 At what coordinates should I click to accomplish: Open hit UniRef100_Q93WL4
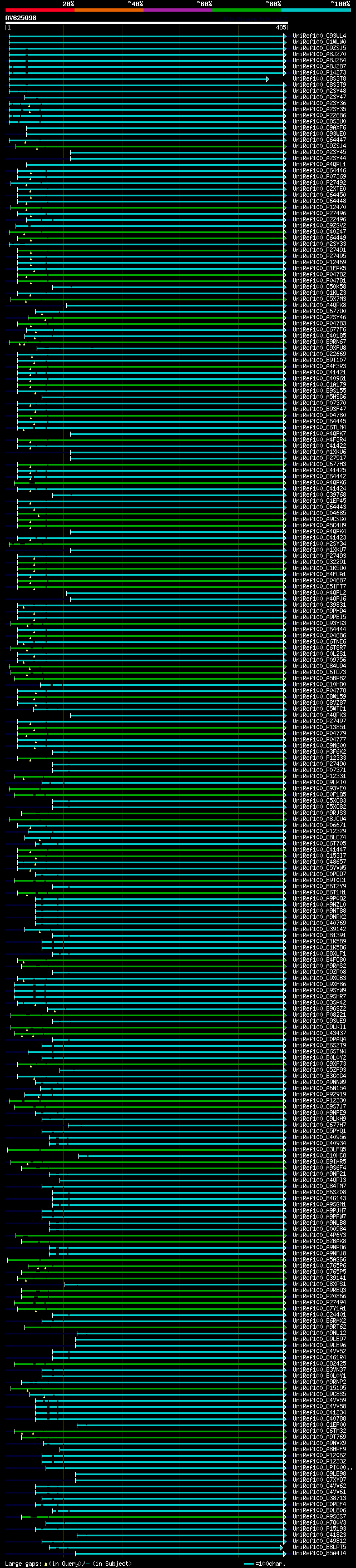(x=319, y=36)
